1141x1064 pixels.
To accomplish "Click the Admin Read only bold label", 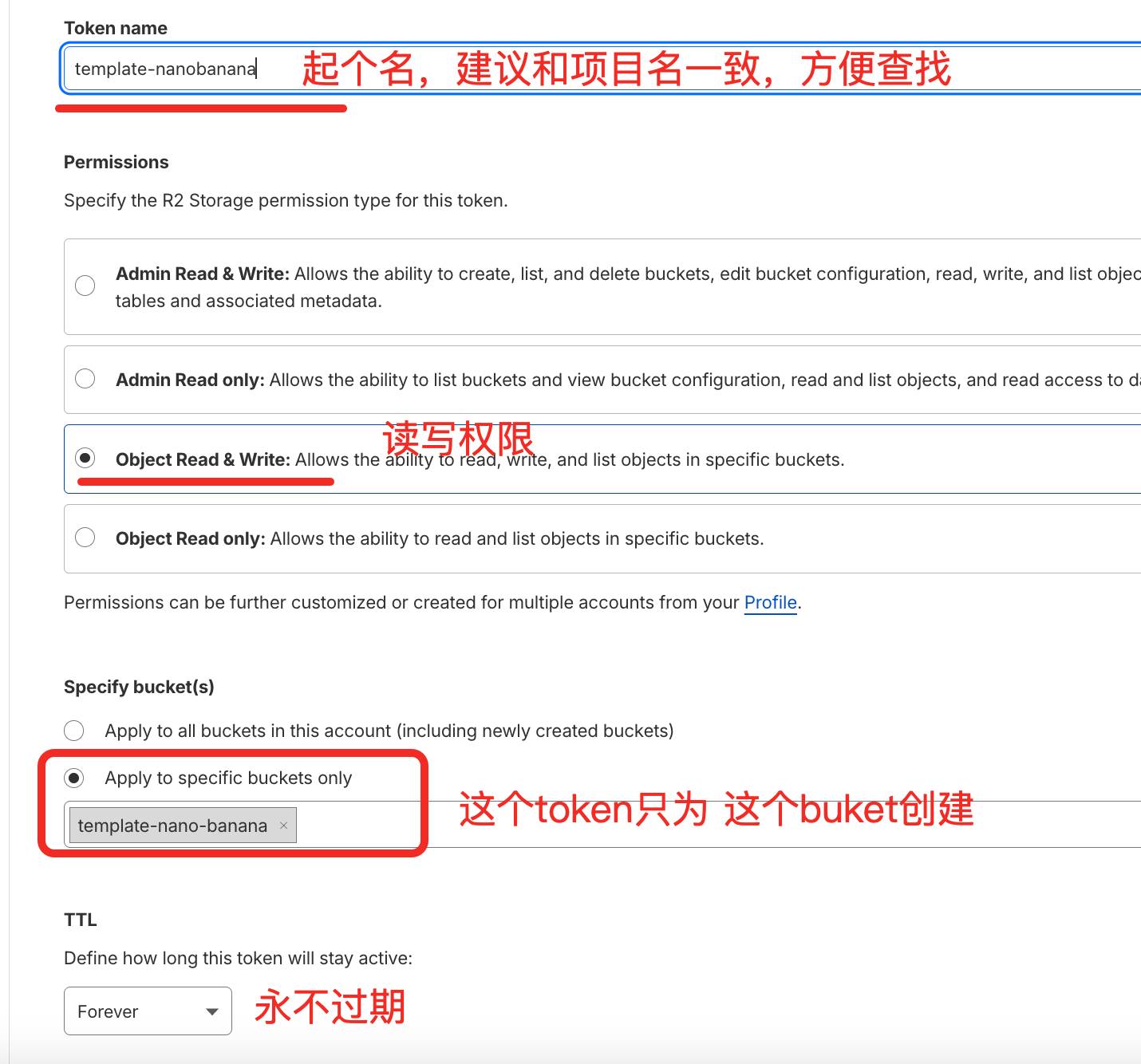I will click(189, 380).
